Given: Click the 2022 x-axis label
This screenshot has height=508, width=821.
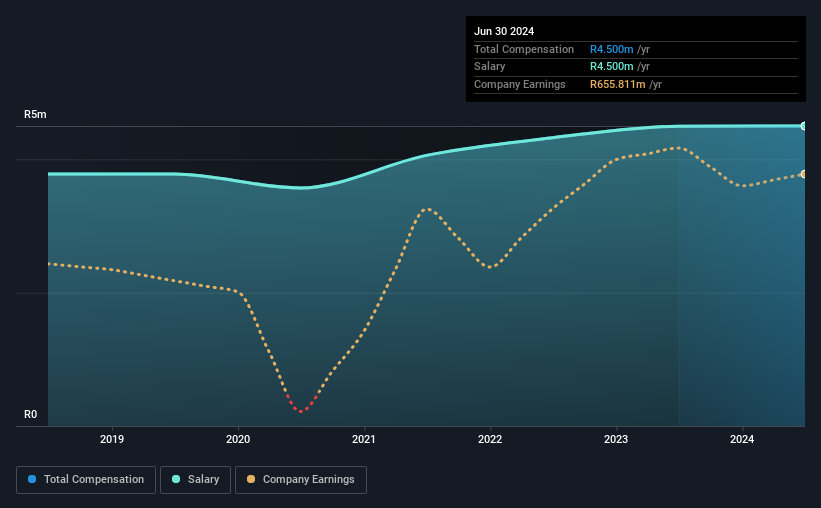Looking at the screenshot, I should [x=490, y=439].
